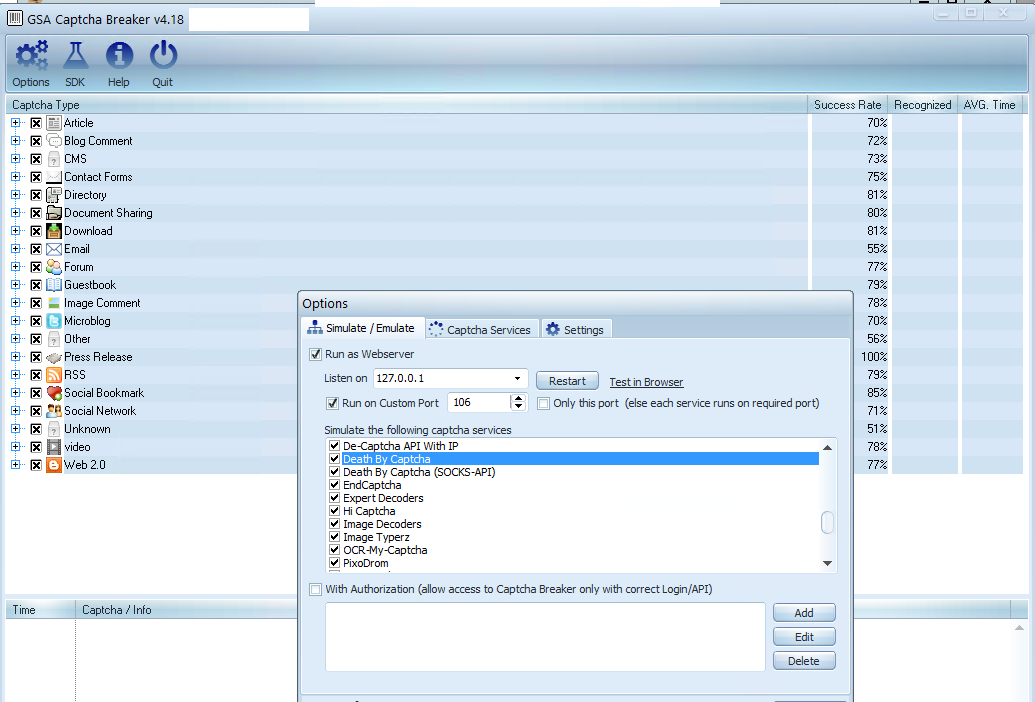Image resolution: width=1035 pixels, height=702 pixels.
Task: Click the Delete authorization button
Action: tap(804, 660)
